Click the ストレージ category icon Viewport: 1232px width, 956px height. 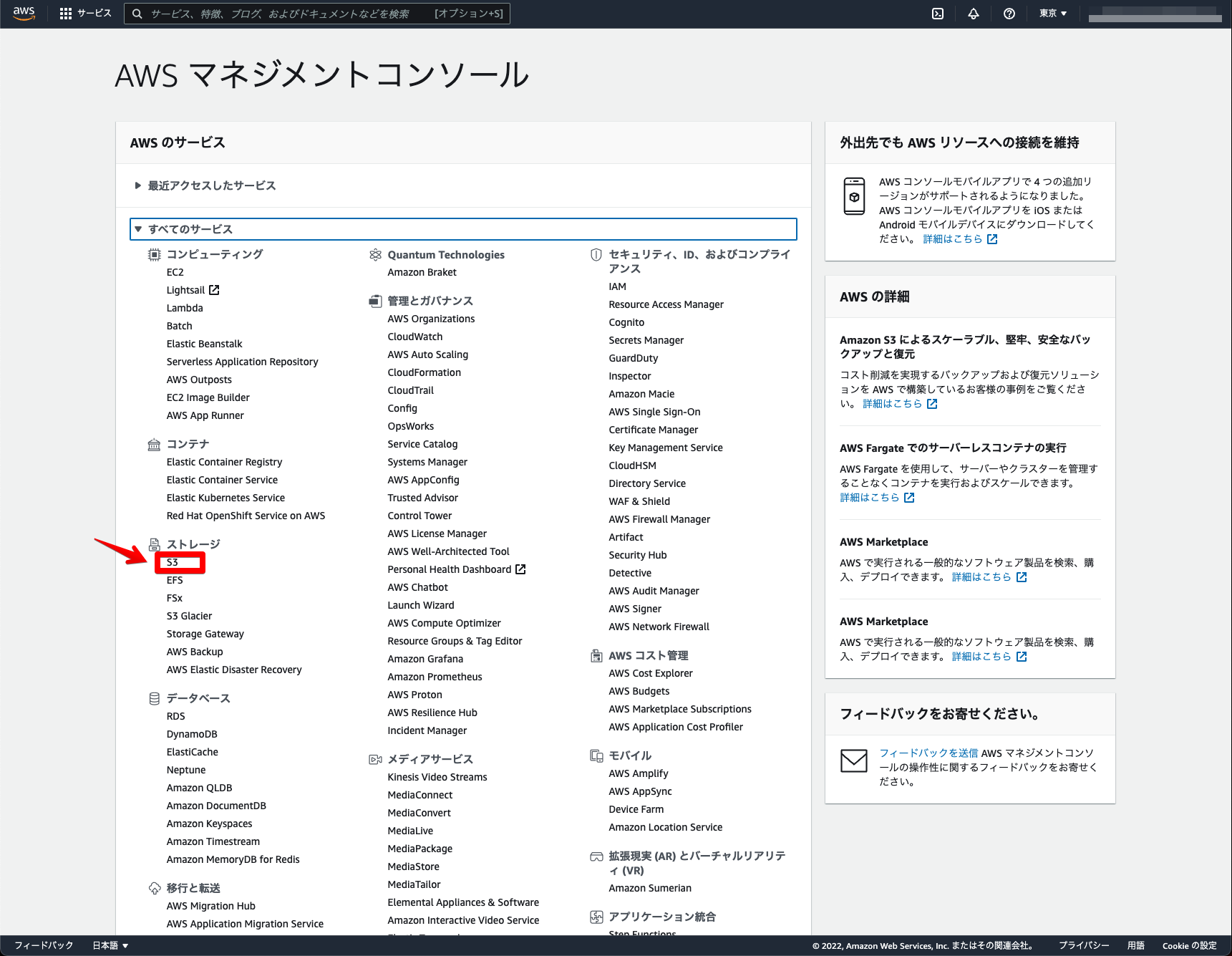(x=154, y=544)
